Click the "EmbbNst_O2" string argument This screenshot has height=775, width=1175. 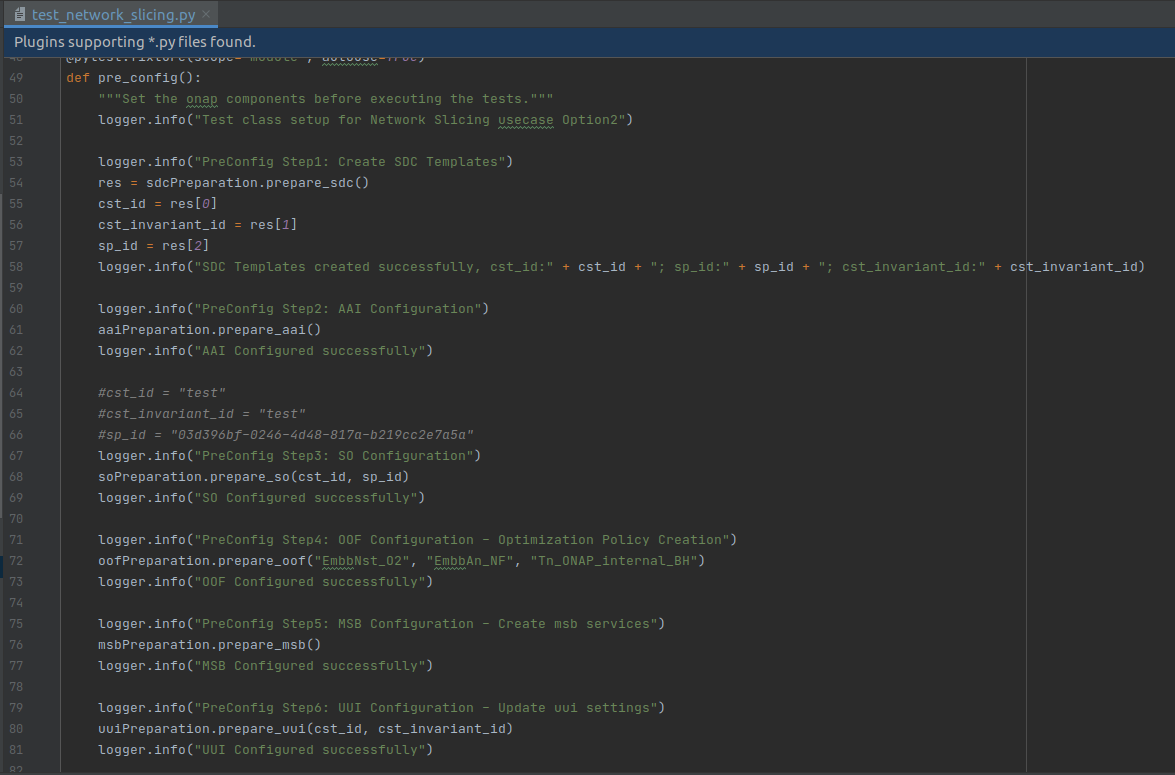(362, 561)
